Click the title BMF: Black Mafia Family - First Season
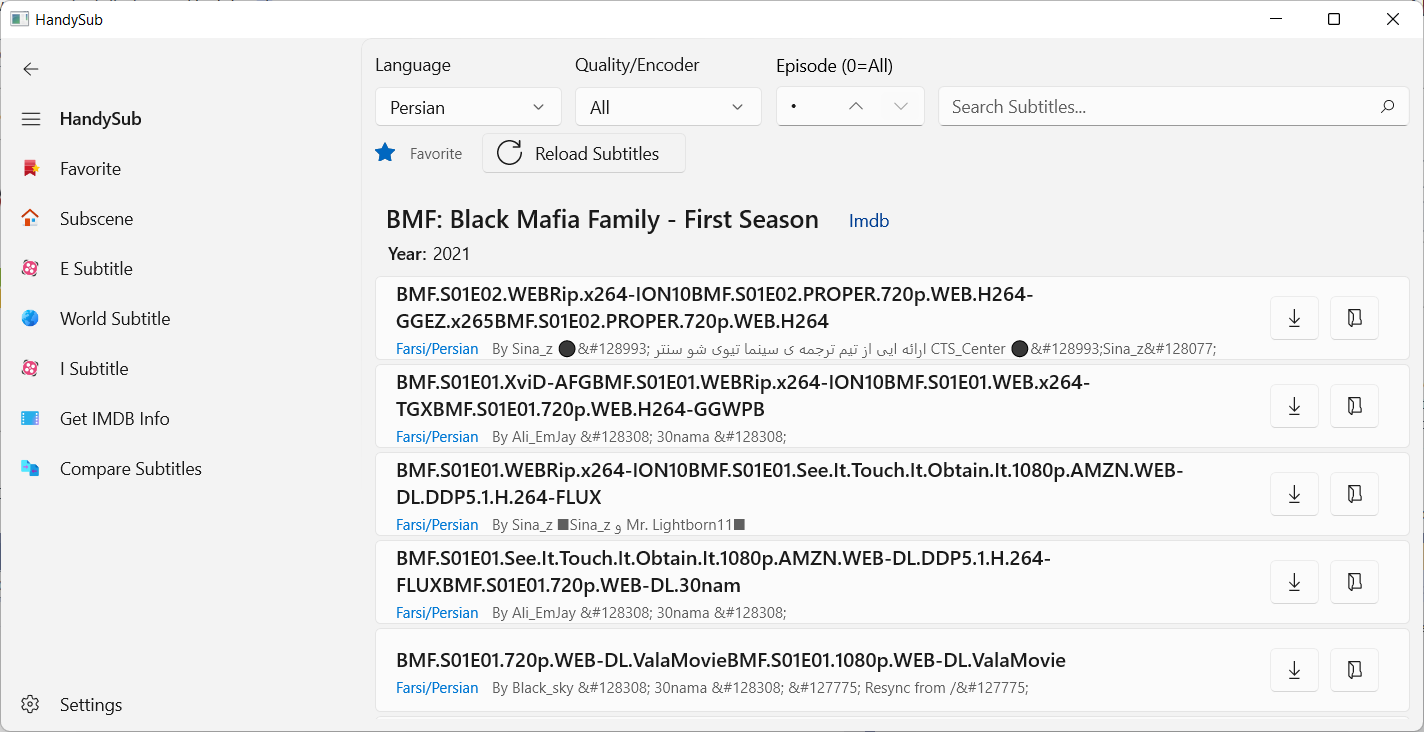1424x732 pixels. tap(602, 220)
